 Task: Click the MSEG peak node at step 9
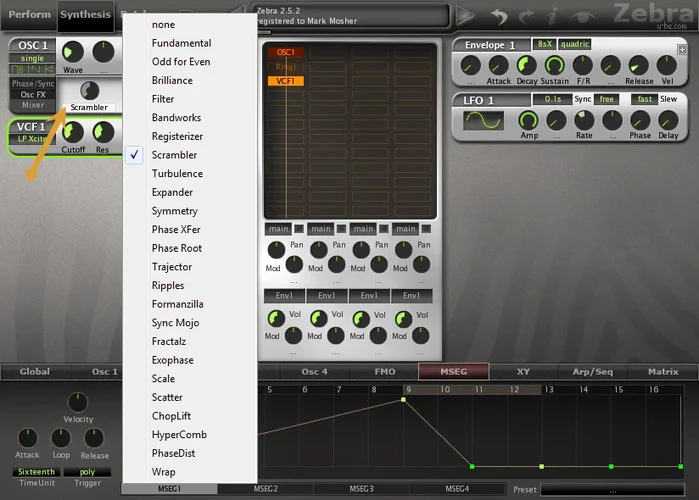[x=404, y=400]
